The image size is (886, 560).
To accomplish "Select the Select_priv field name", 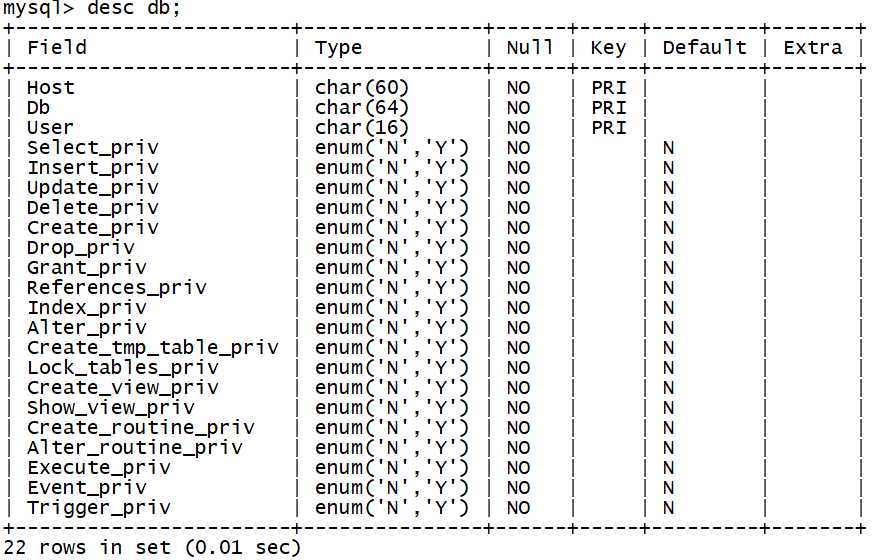I will point(93,148).
